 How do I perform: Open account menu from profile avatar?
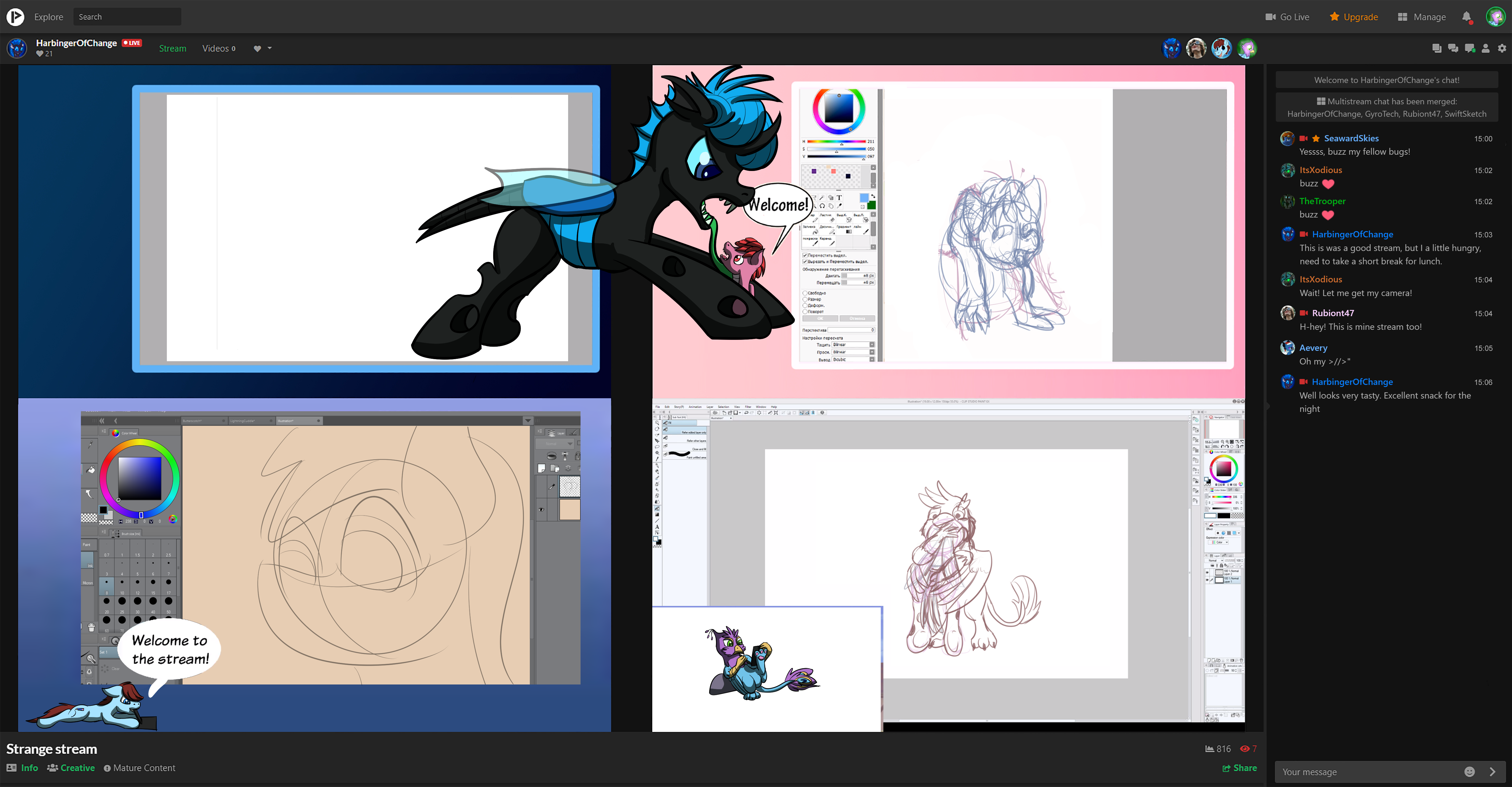click(1496, 16)
